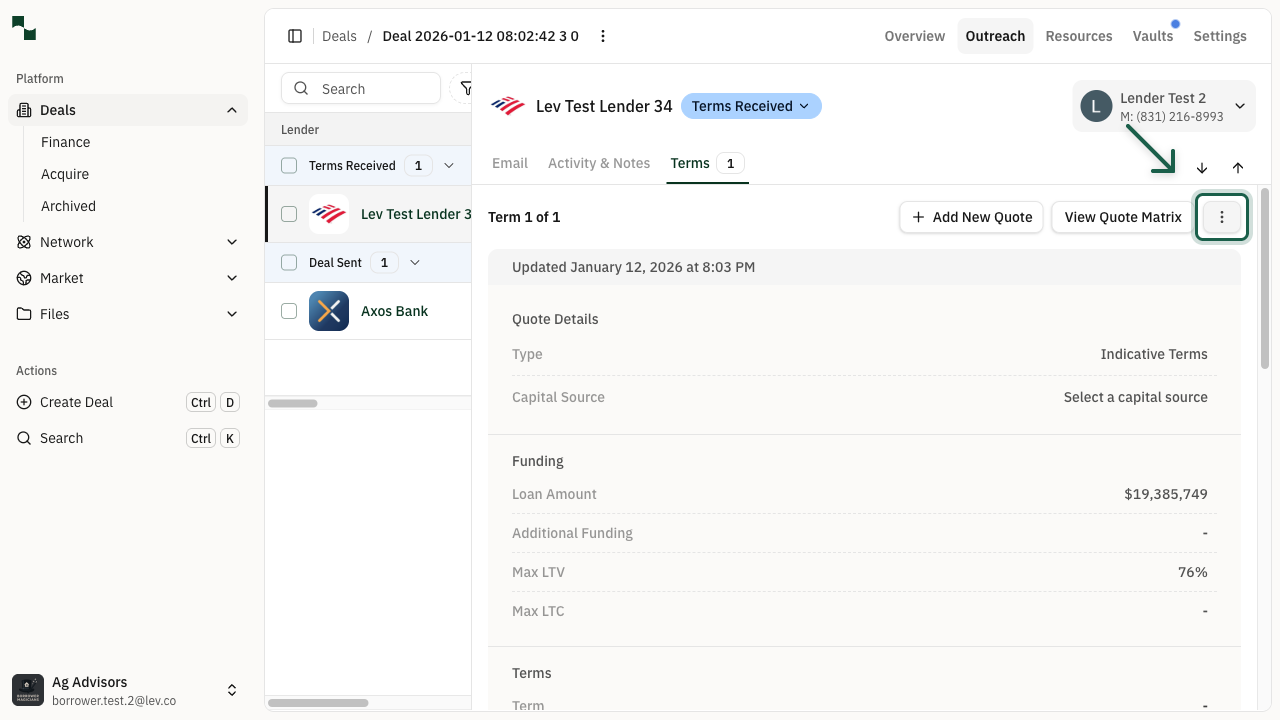Click the filter icon next to lender search
Viewport: 1280px width, 720px height.
click(467, 88)
